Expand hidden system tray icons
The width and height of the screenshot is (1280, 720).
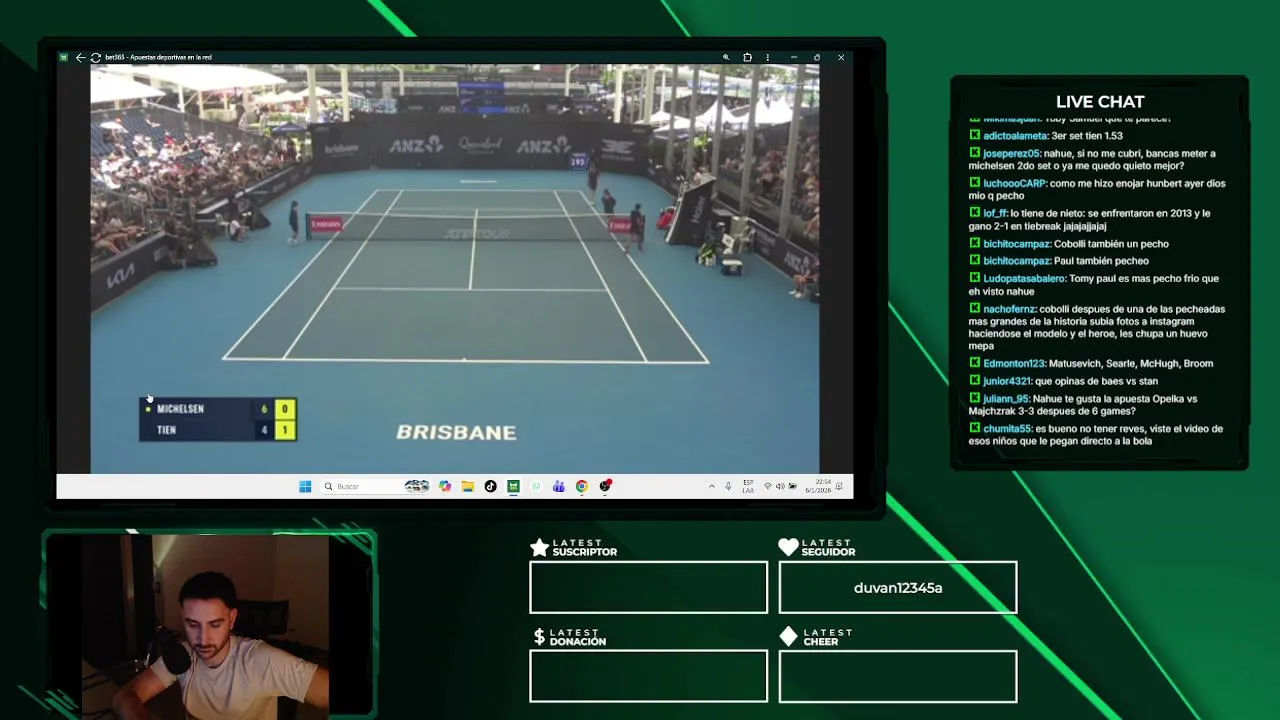point(712,486)
